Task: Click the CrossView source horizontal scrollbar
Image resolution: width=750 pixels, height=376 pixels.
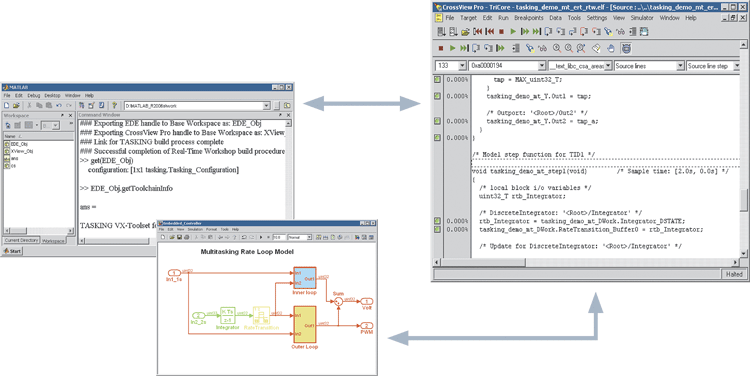Action: click(586, 263)
